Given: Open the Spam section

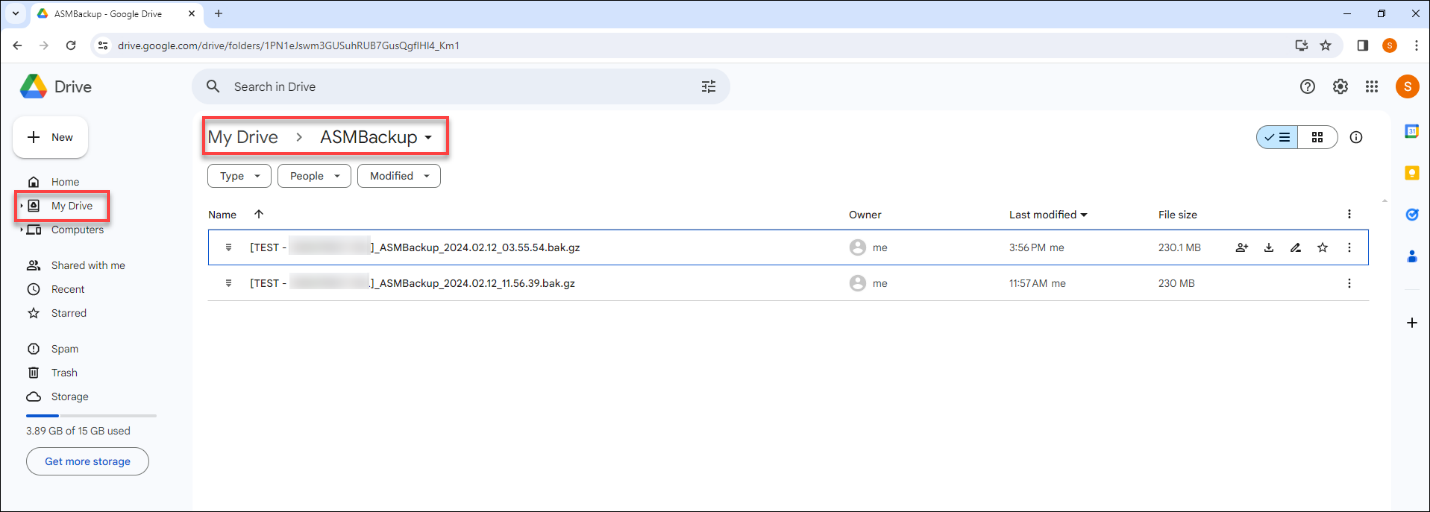Looking at the screenshot, I should (x=65, y=349).
